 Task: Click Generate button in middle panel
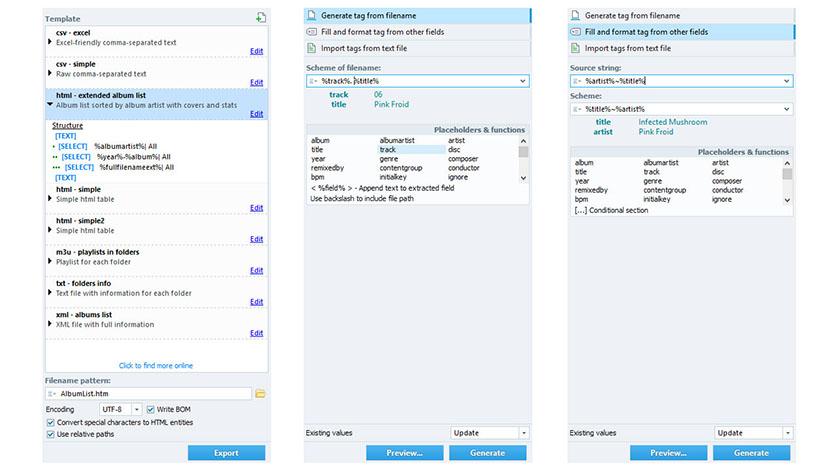point(488,453)
